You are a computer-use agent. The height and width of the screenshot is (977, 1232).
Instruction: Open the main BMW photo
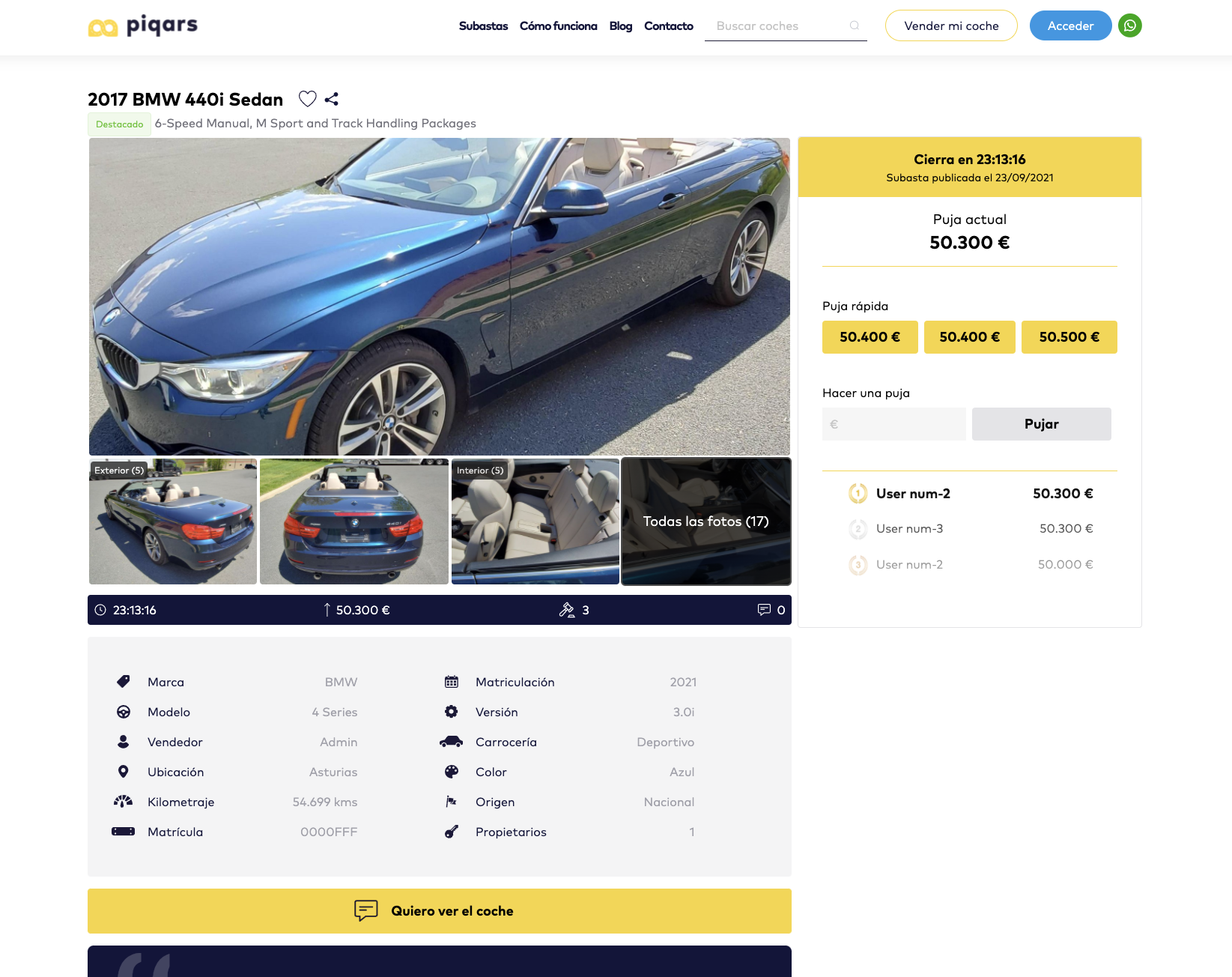click(x=440, y=297)
